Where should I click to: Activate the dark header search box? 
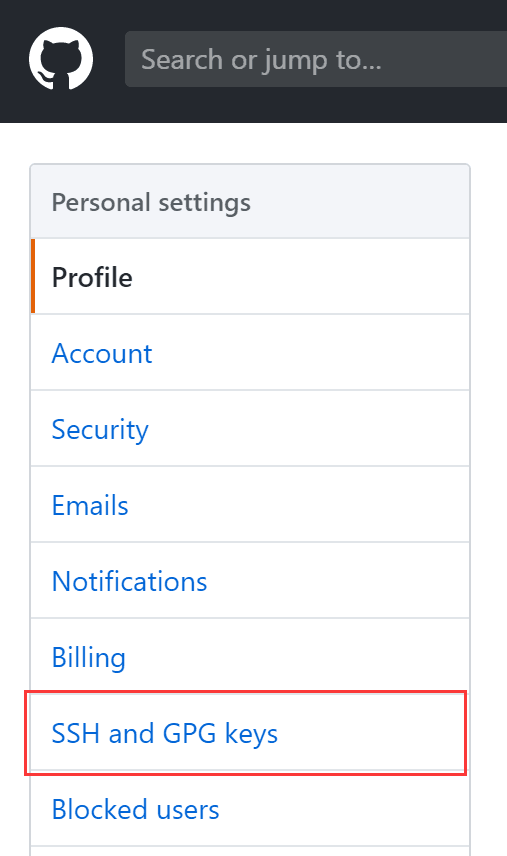point(316,59)
